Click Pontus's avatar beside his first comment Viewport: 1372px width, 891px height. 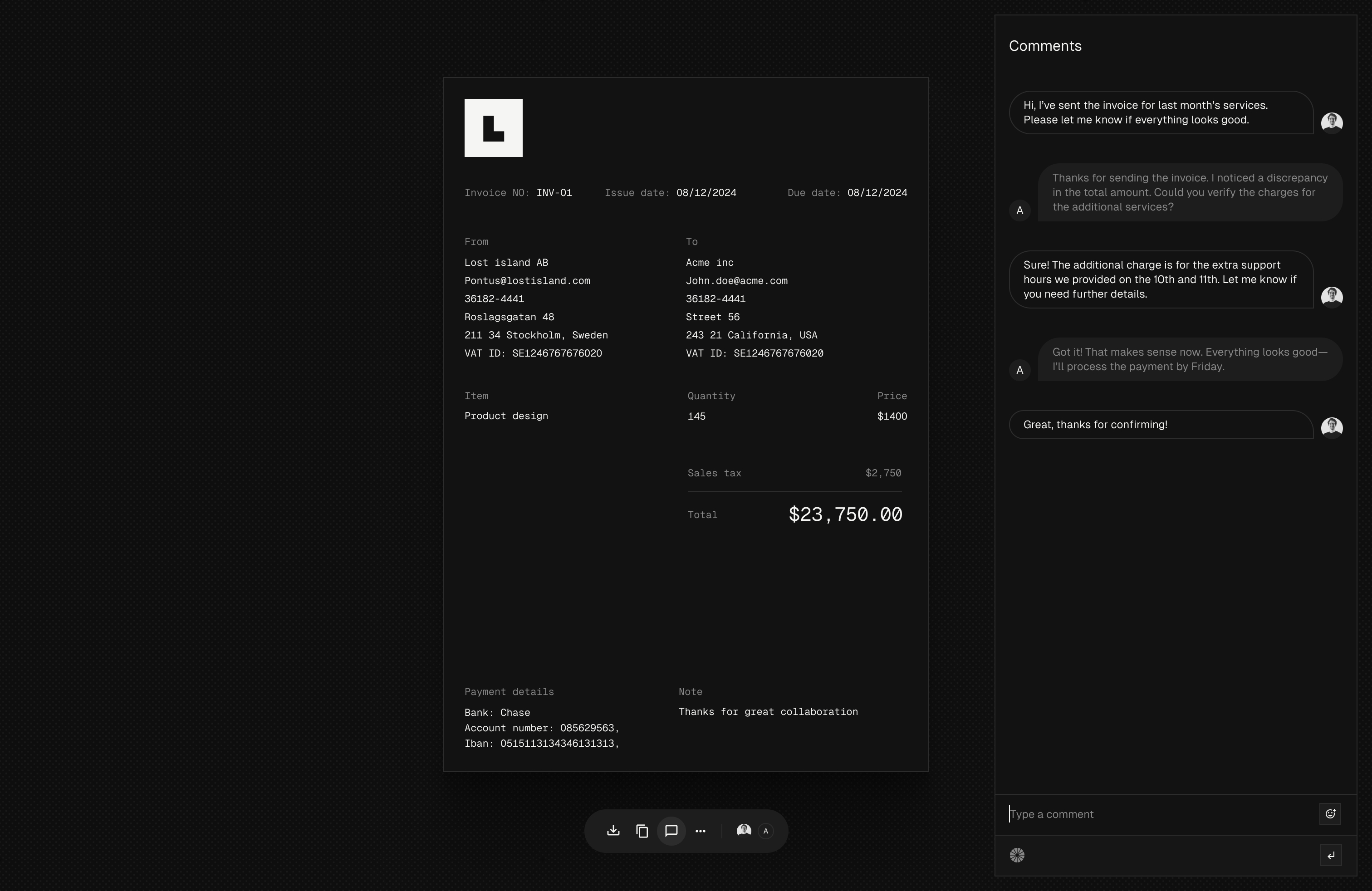pos(1332,122)
